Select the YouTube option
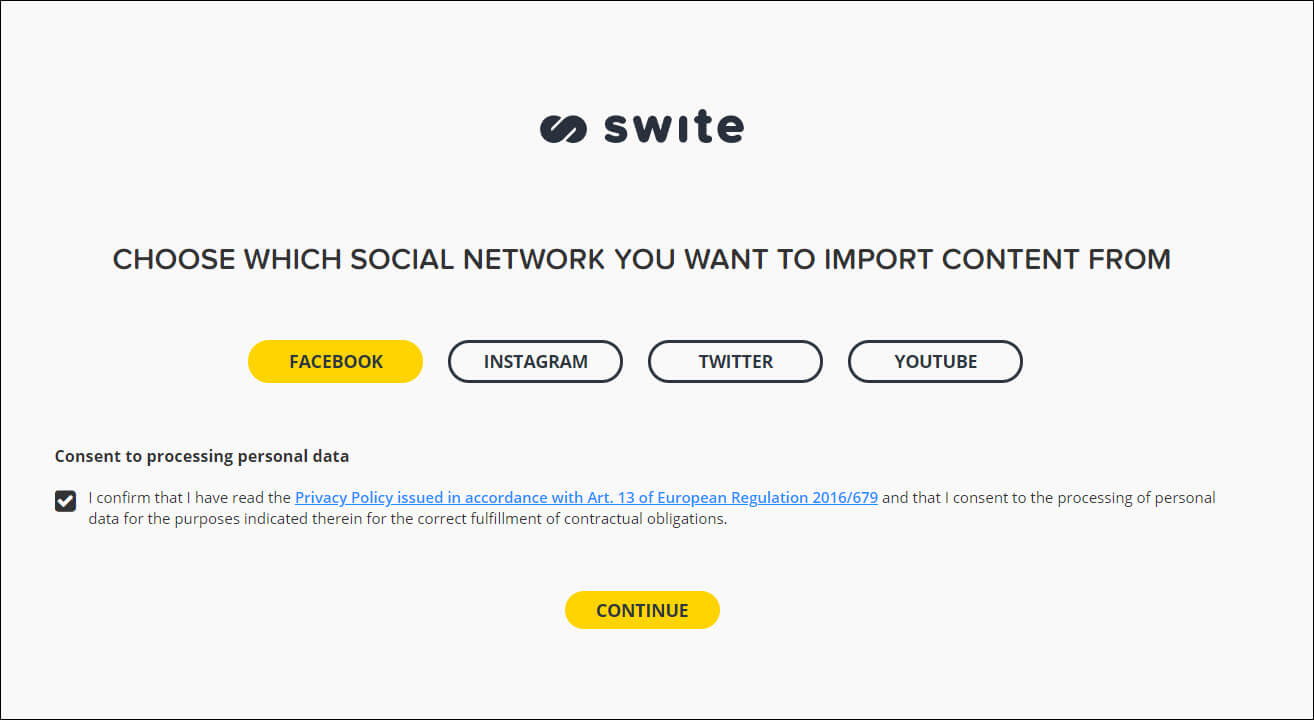This screenshot has height=720, width=1314. 935,362
